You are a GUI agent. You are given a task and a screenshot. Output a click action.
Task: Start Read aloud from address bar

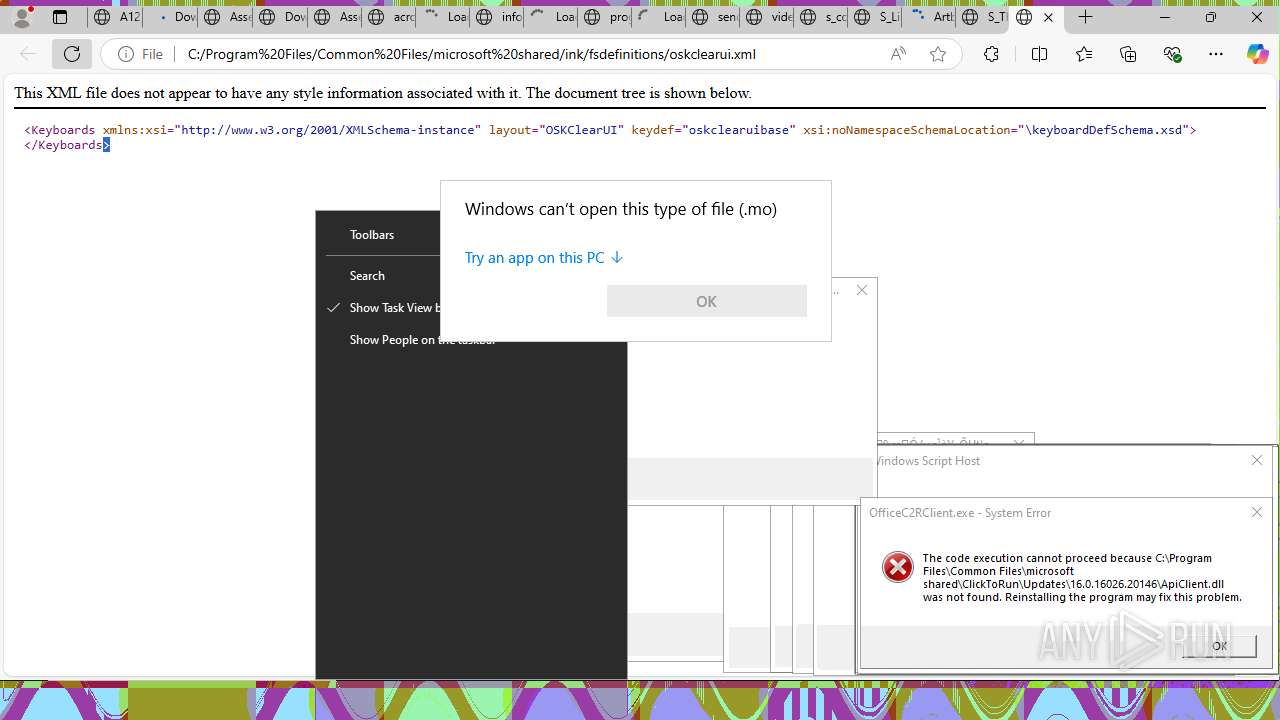898,54
